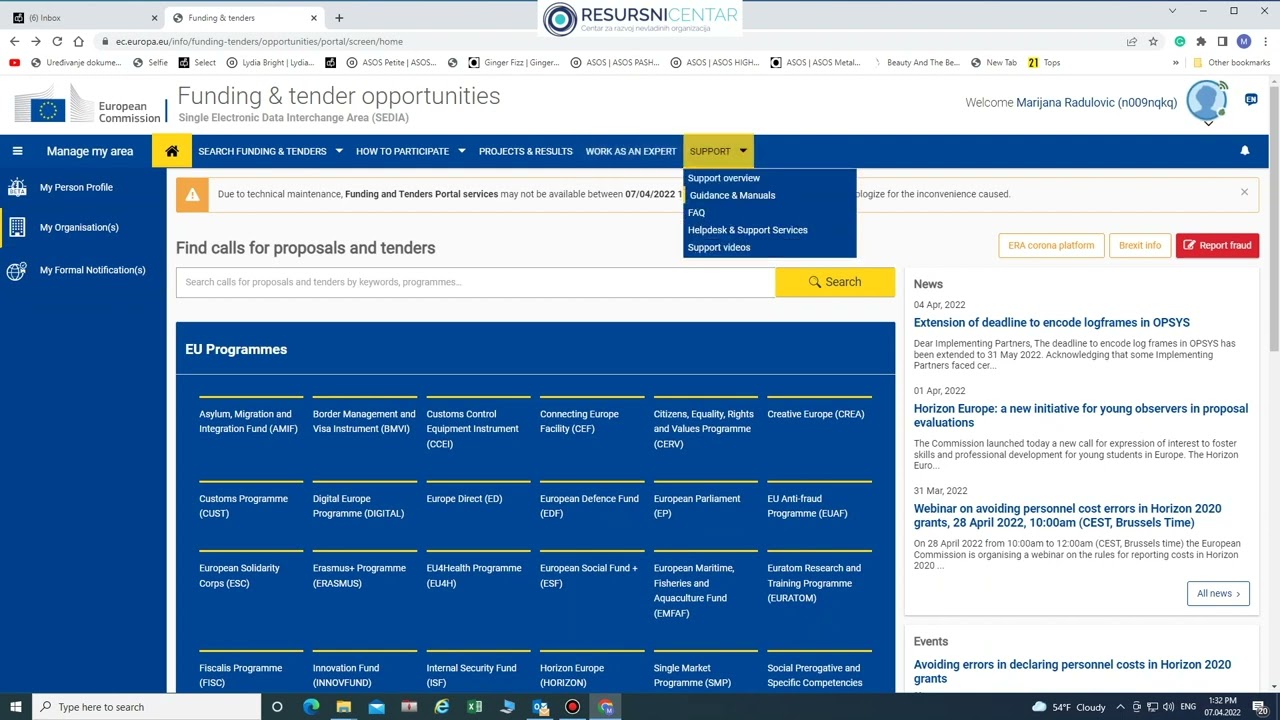Select Helpdesk & Support Services entry

click(x=747, y=230)
